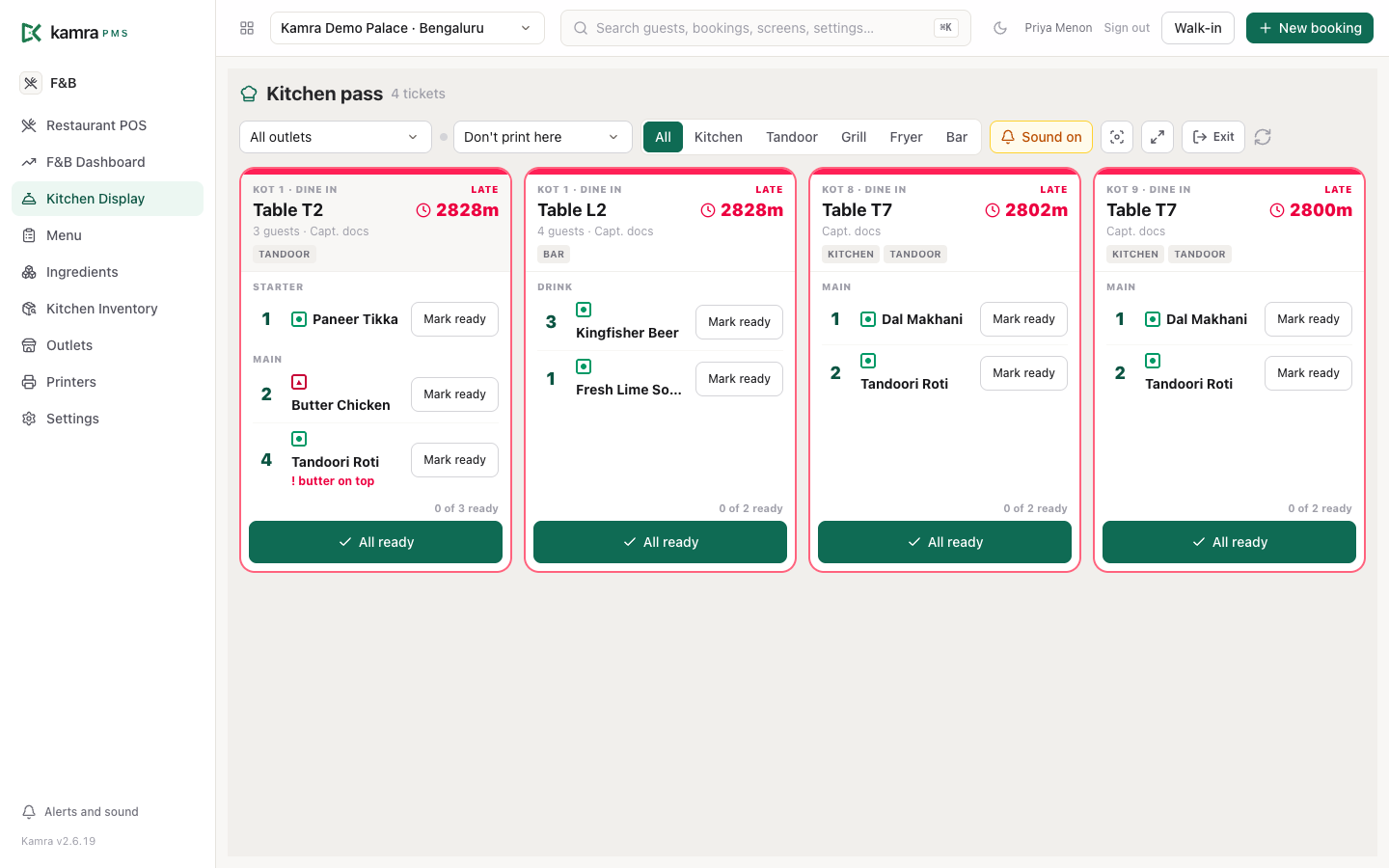Switch to the Tandoor station tab
Screen dimensions: 1389x868
click(x=792, y=137)
